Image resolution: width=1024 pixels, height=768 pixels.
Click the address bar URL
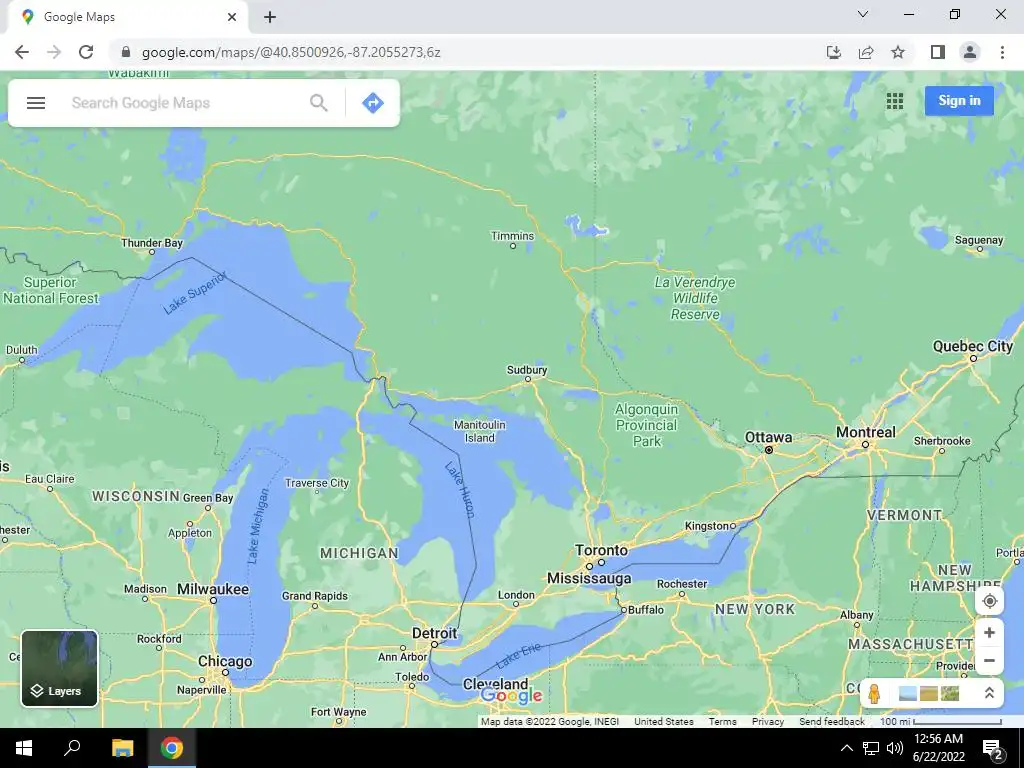291,52
